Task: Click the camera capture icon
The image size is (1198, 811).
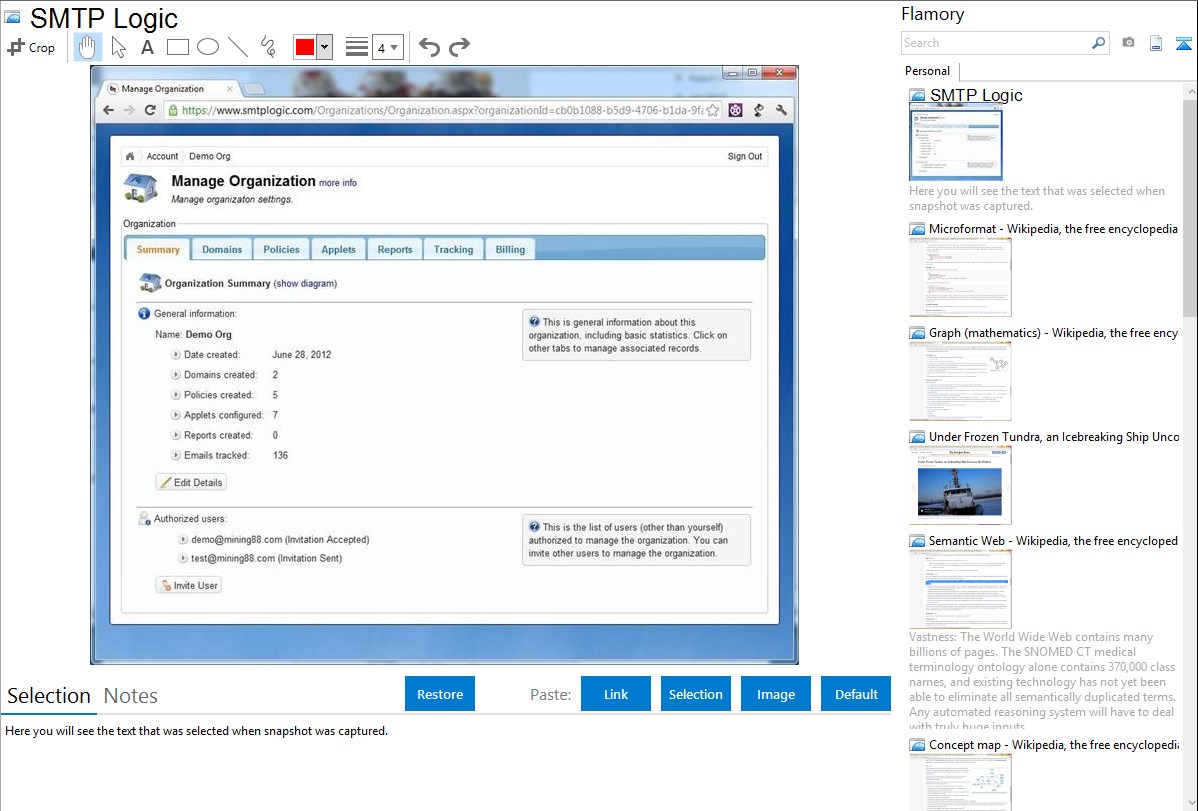Action: pyautogui.click(x=1128, y=43)
